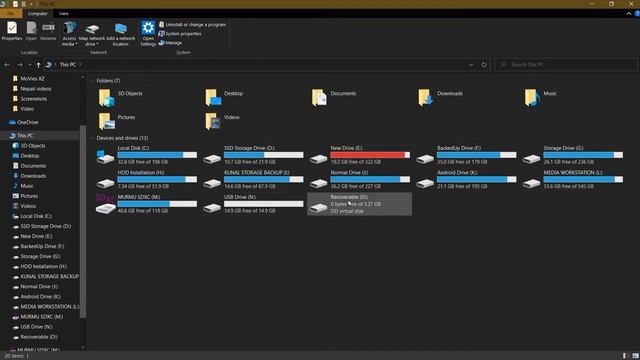Select BackedUp Drive (F:) icon
The height and width of the screenshot is (360, 640).
click(x=425, y=159)
